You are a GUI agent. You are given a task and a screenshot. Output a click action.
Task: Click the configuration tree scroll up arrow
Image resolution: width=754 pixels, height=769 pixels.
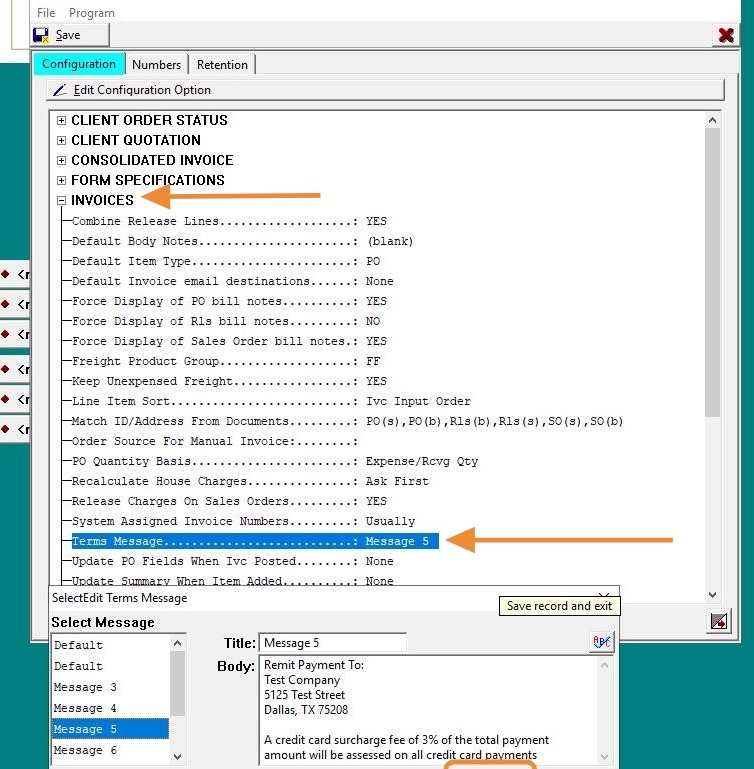[712, 120]
